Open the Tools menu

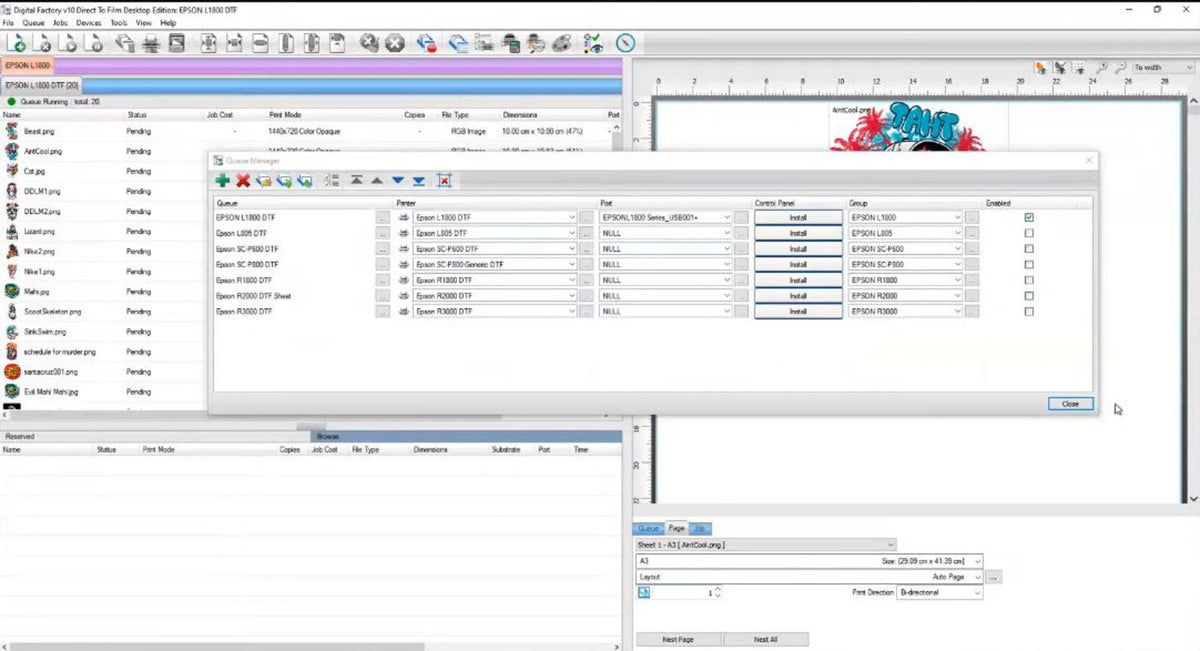[119, 22]
